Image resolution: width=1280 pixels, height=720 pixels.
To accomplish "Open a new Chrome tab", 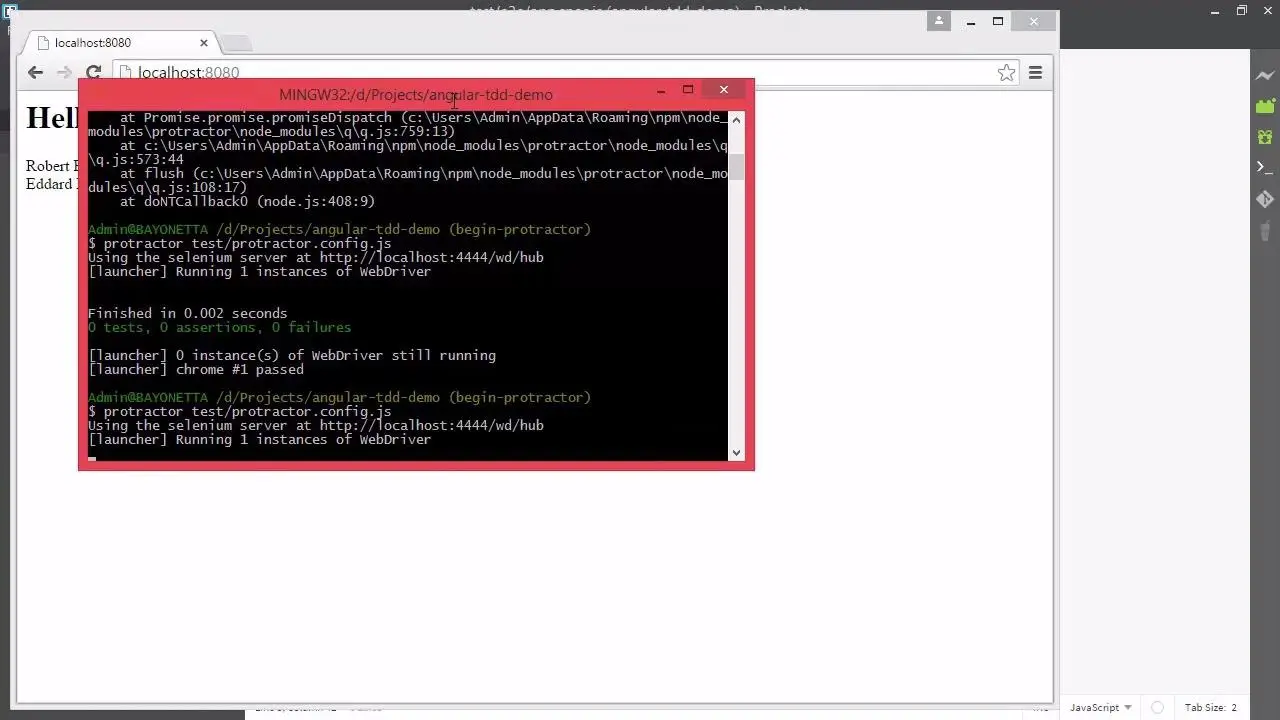I will (x=236, y=43).
